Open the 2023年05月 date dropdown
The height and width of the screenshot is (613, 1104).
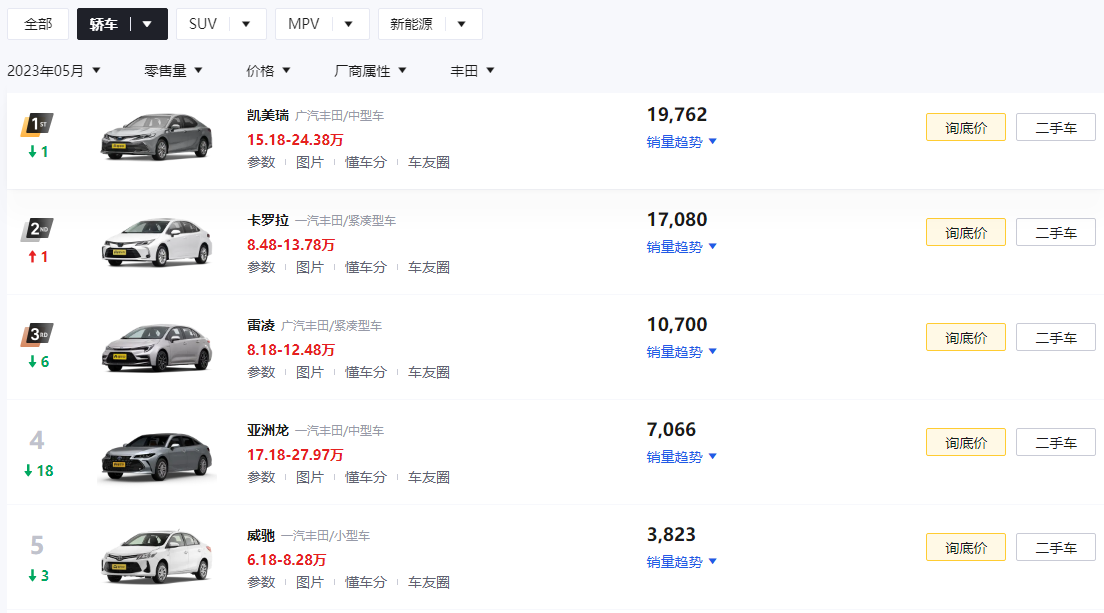click(54, 70)
